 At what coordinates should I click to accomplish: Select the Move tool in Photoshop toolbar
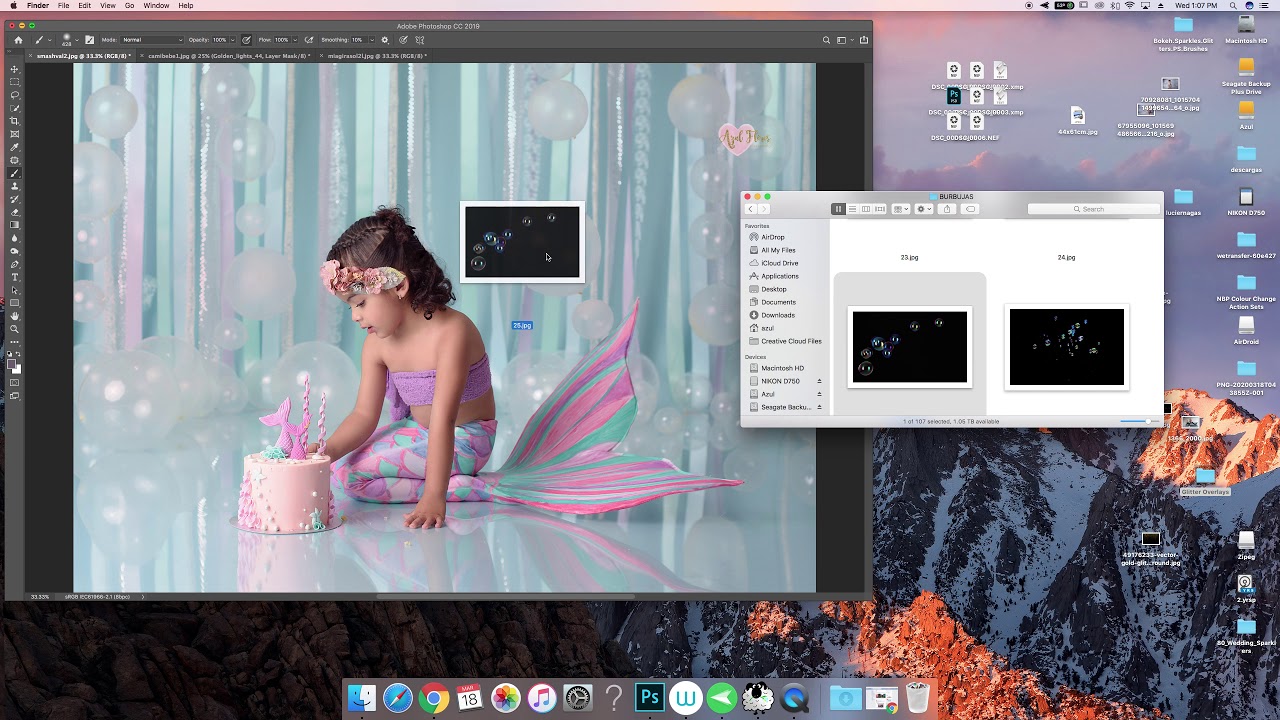click(x=15, y=69)
